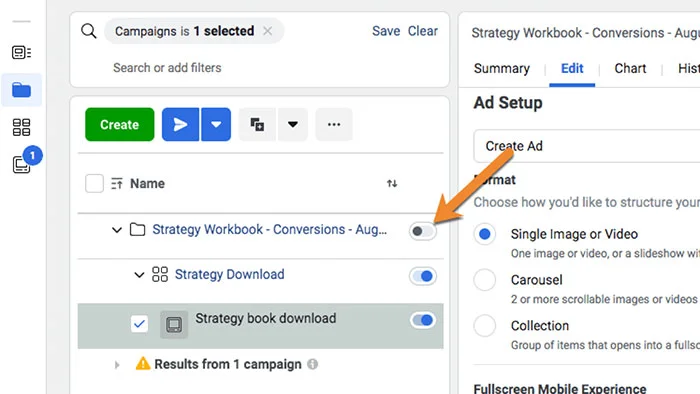The image size is (700, 394).
Task: Click the duplicate icon button
Action: coord(257,124)
